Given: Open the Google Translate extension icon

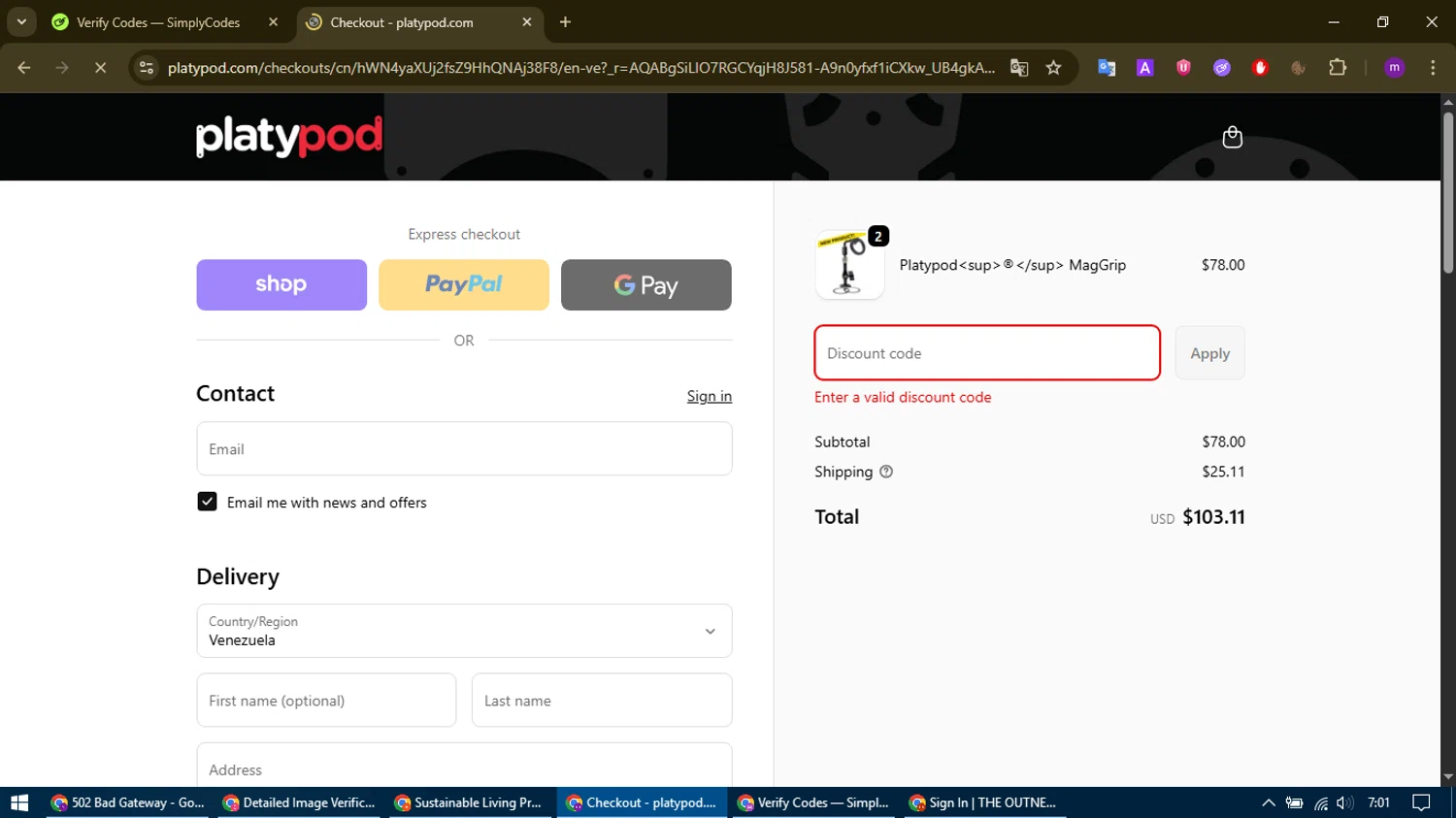Looking at the screenshot, I should pos(1106,68).
